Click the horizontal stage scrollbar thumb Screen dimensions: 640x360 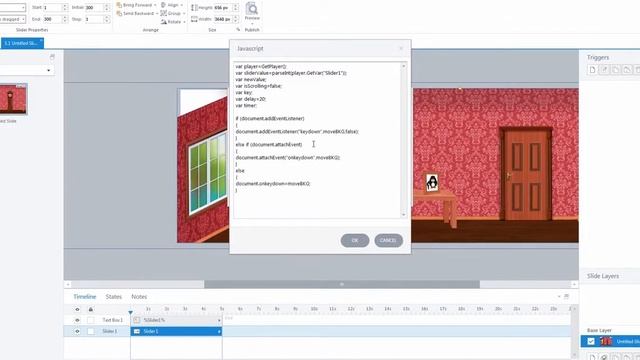point(342,284)
